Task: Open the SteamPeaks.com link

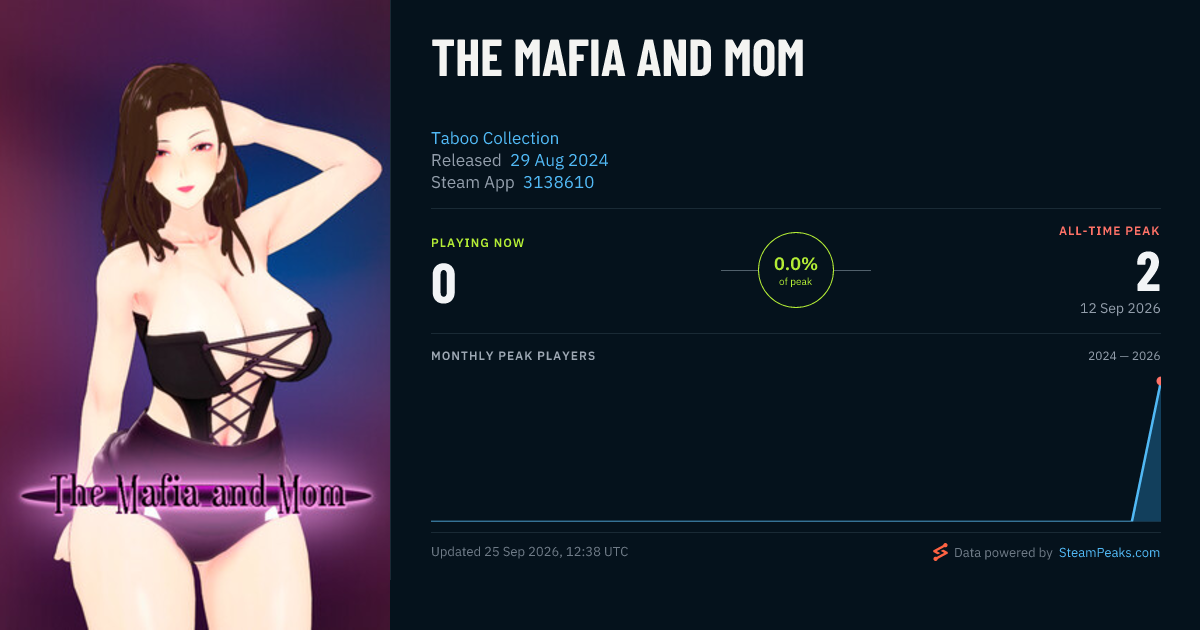Action: point(1109,552)
